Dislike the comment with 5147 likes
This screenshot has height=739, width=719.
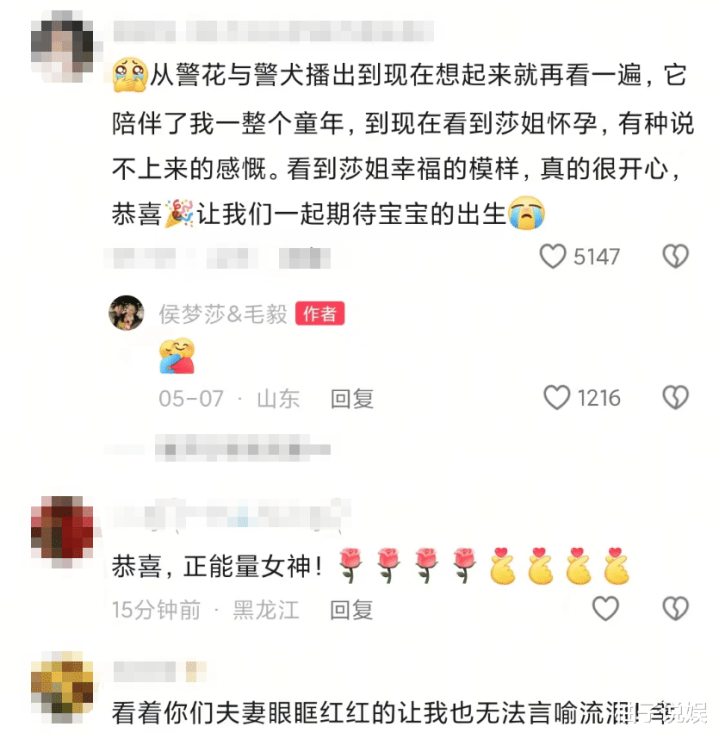(676, 256)
